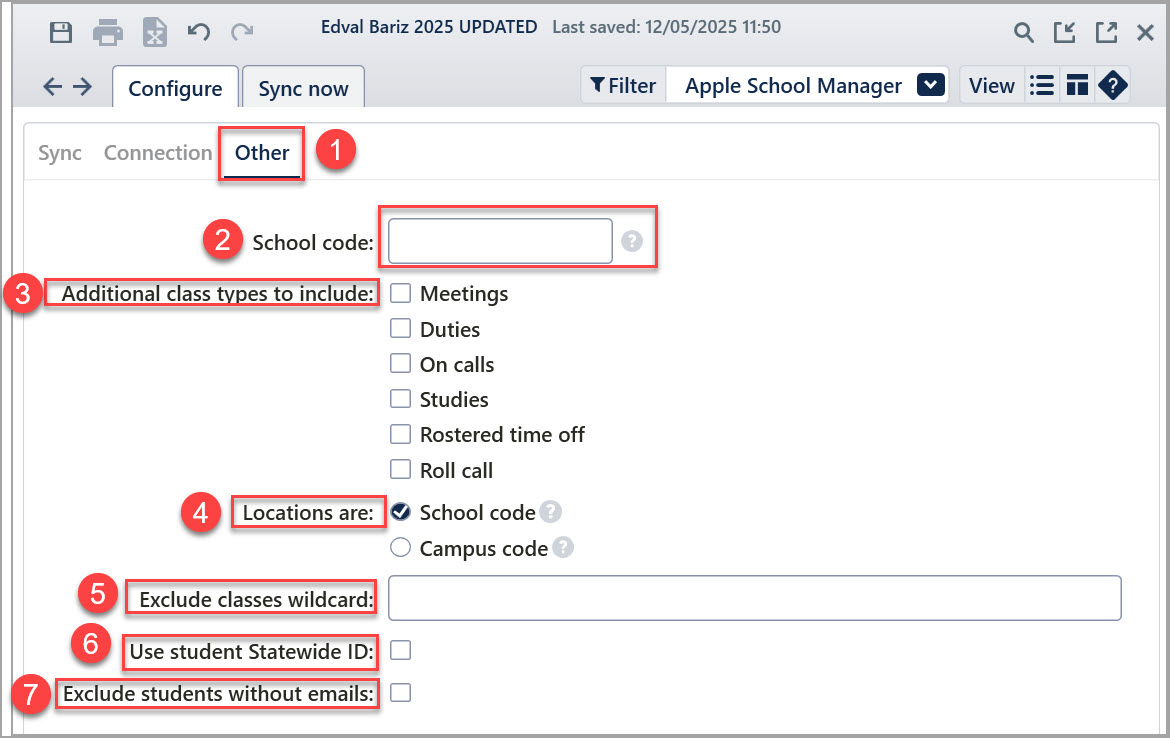The height and width of the screenshot is (738, 1170).
Task: Enable the Rostered time off checkbox
Action: pyautogui.click(x=401, y=434)
